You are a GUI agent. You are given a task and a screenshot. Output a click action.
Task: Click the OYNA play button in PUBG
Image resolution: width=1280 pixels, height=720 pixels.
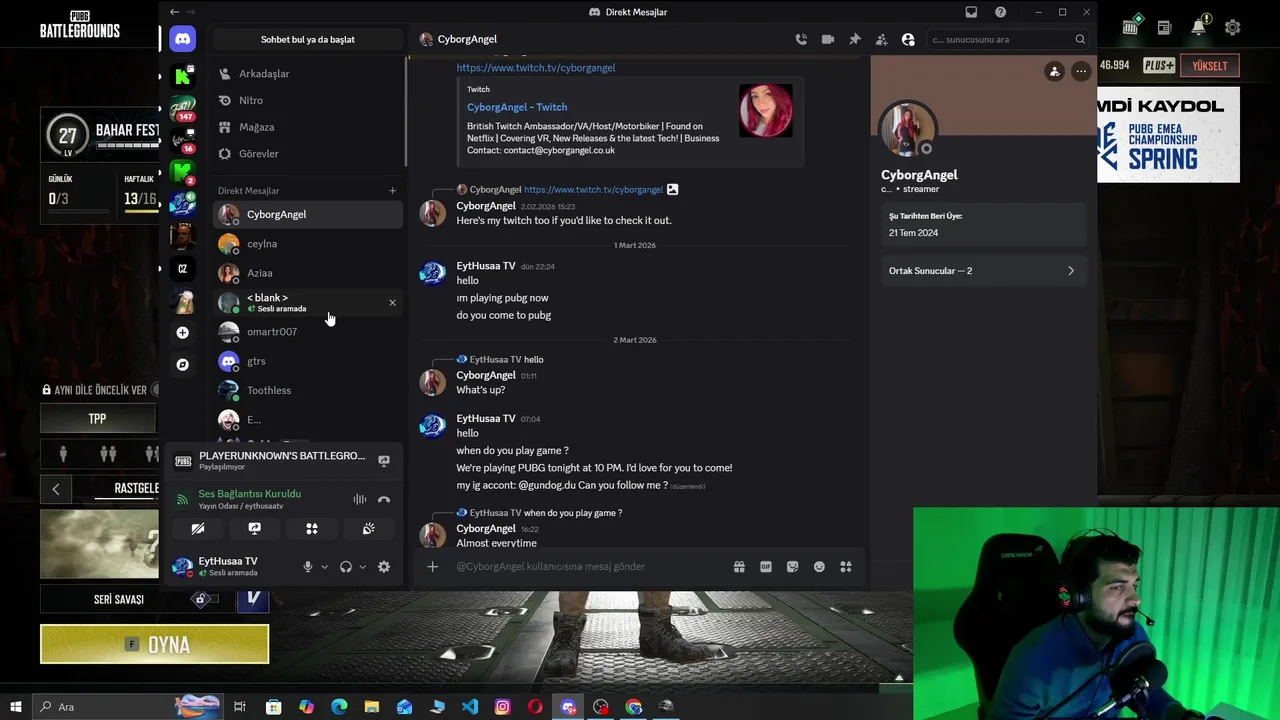coord(155,644)
